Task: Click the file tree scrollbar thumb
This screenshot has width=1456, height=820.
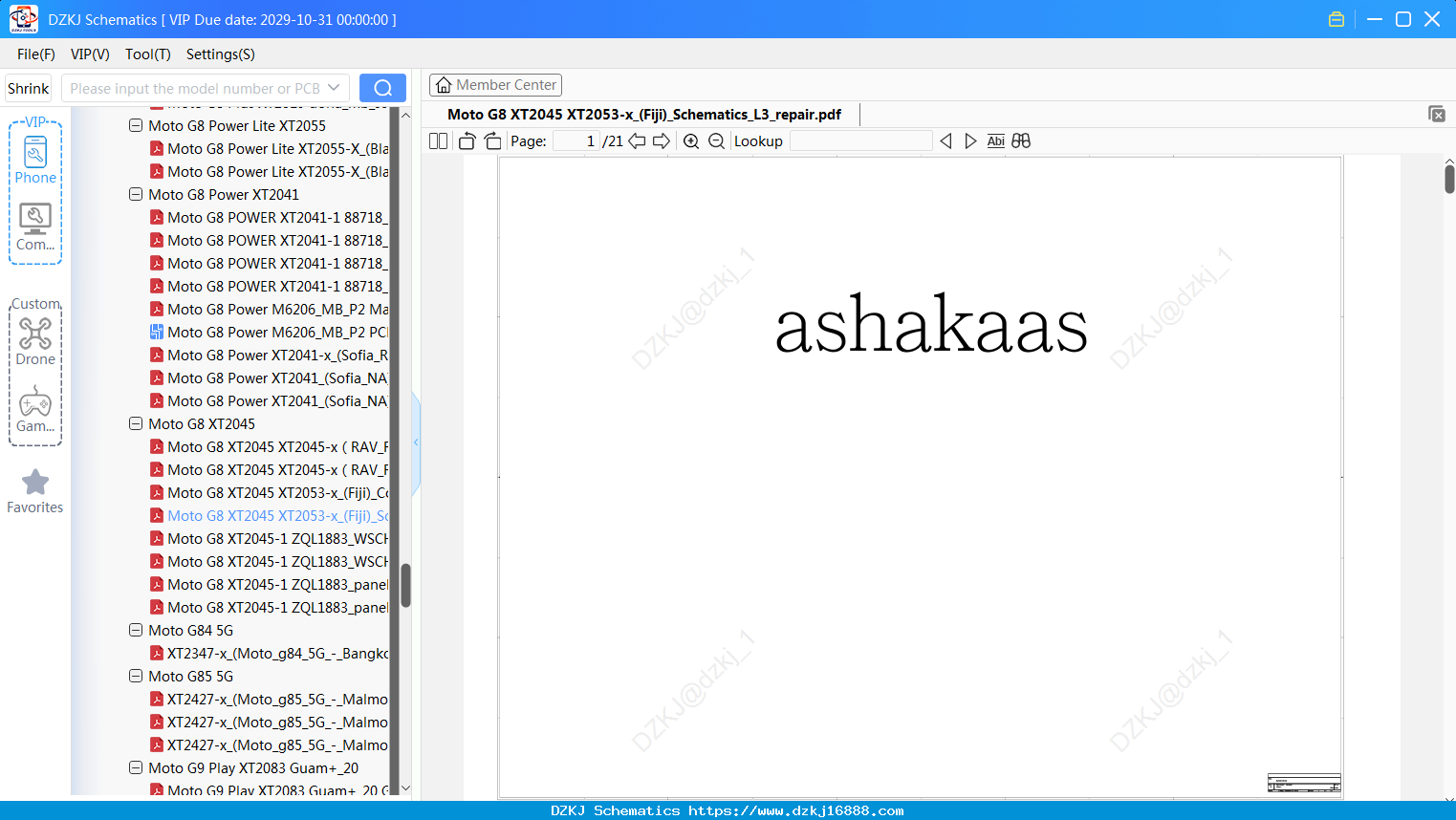Action: pos(405,585)
